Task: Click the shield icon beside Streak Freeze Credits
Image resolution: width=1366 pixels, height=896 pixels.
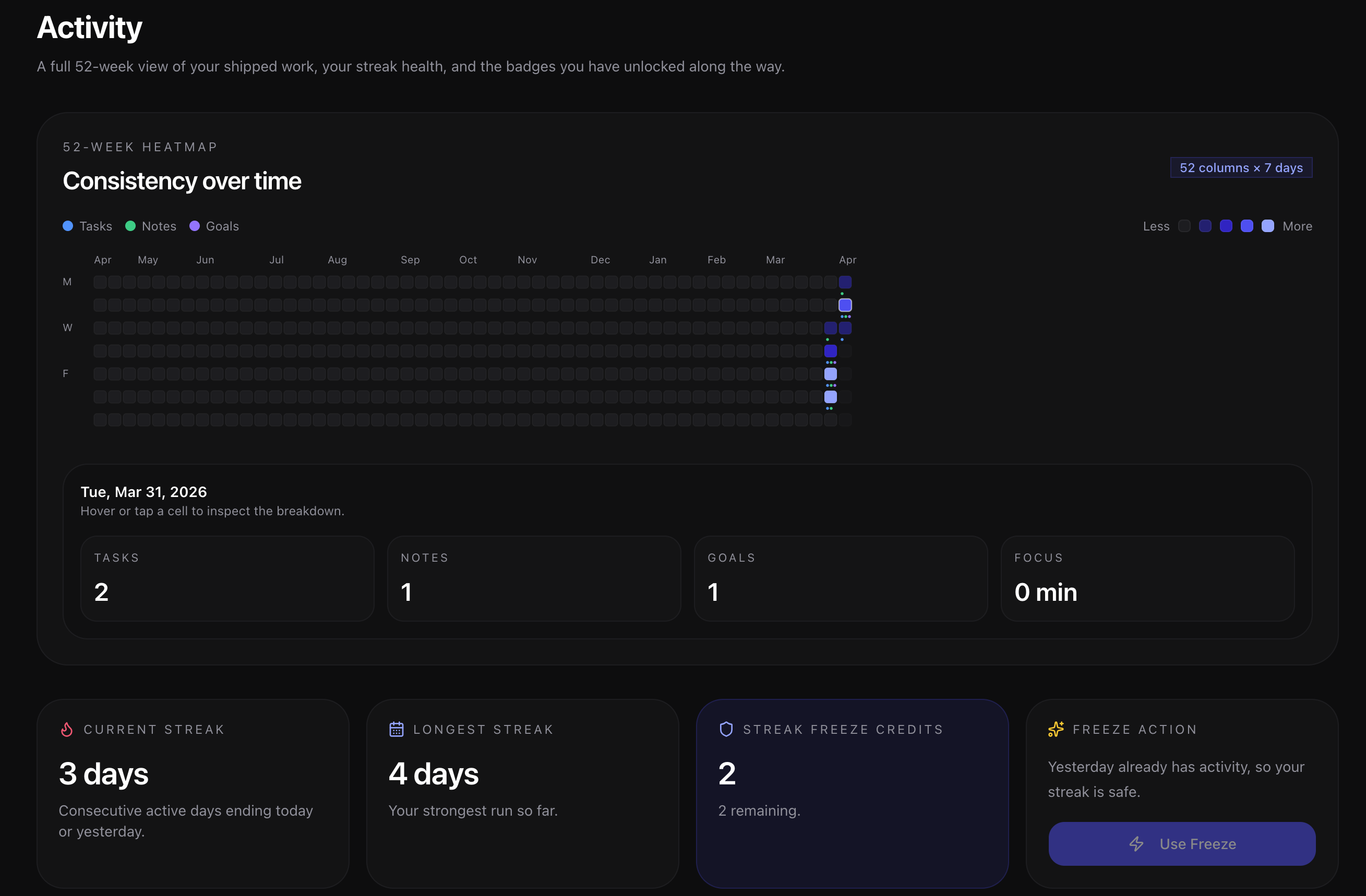Action: 726,729
